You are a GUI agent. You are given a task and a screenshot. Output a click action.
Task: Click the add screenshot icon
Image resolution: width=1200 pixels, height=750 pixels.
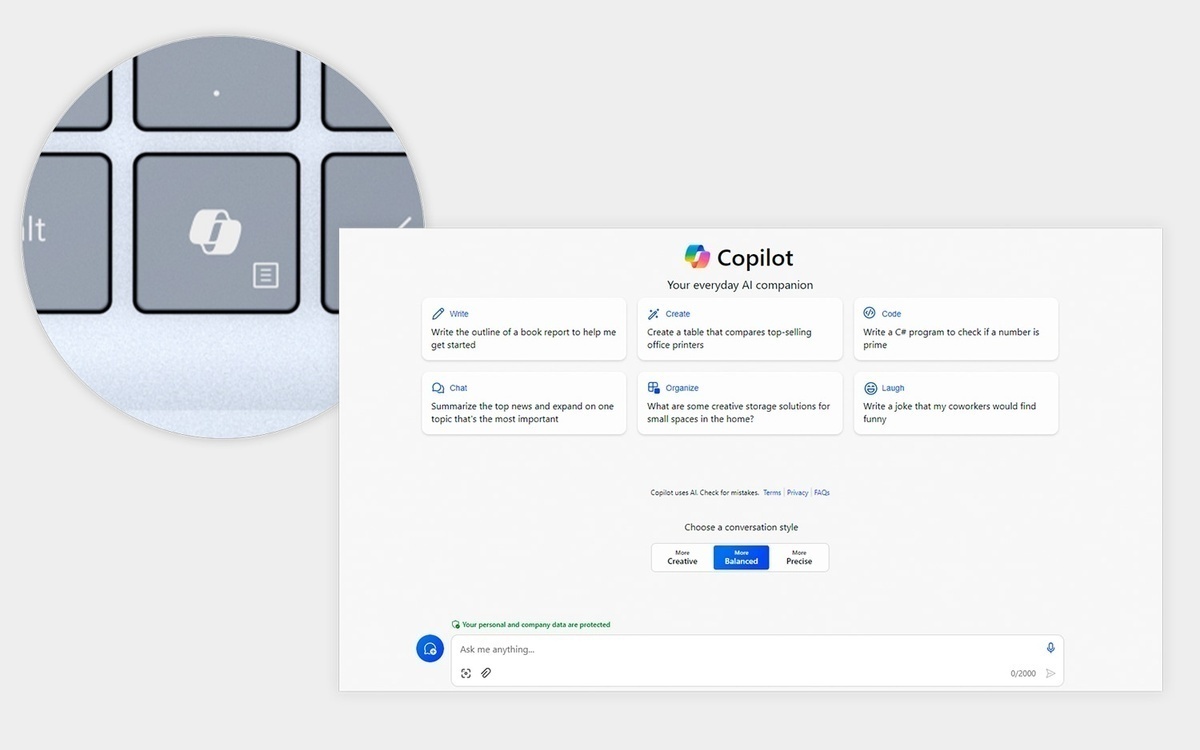466,673
